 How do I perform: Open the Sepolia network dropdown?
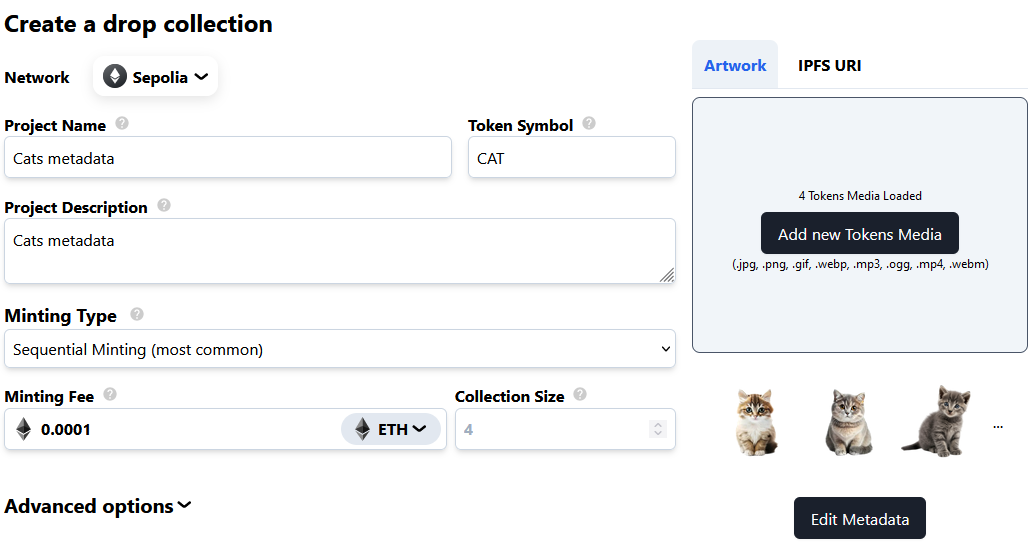coord(156,77)
